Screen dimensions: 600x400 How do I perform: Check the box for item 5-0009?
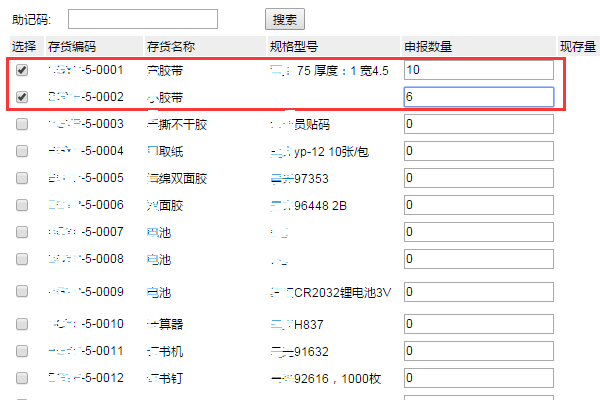(22, 292)
